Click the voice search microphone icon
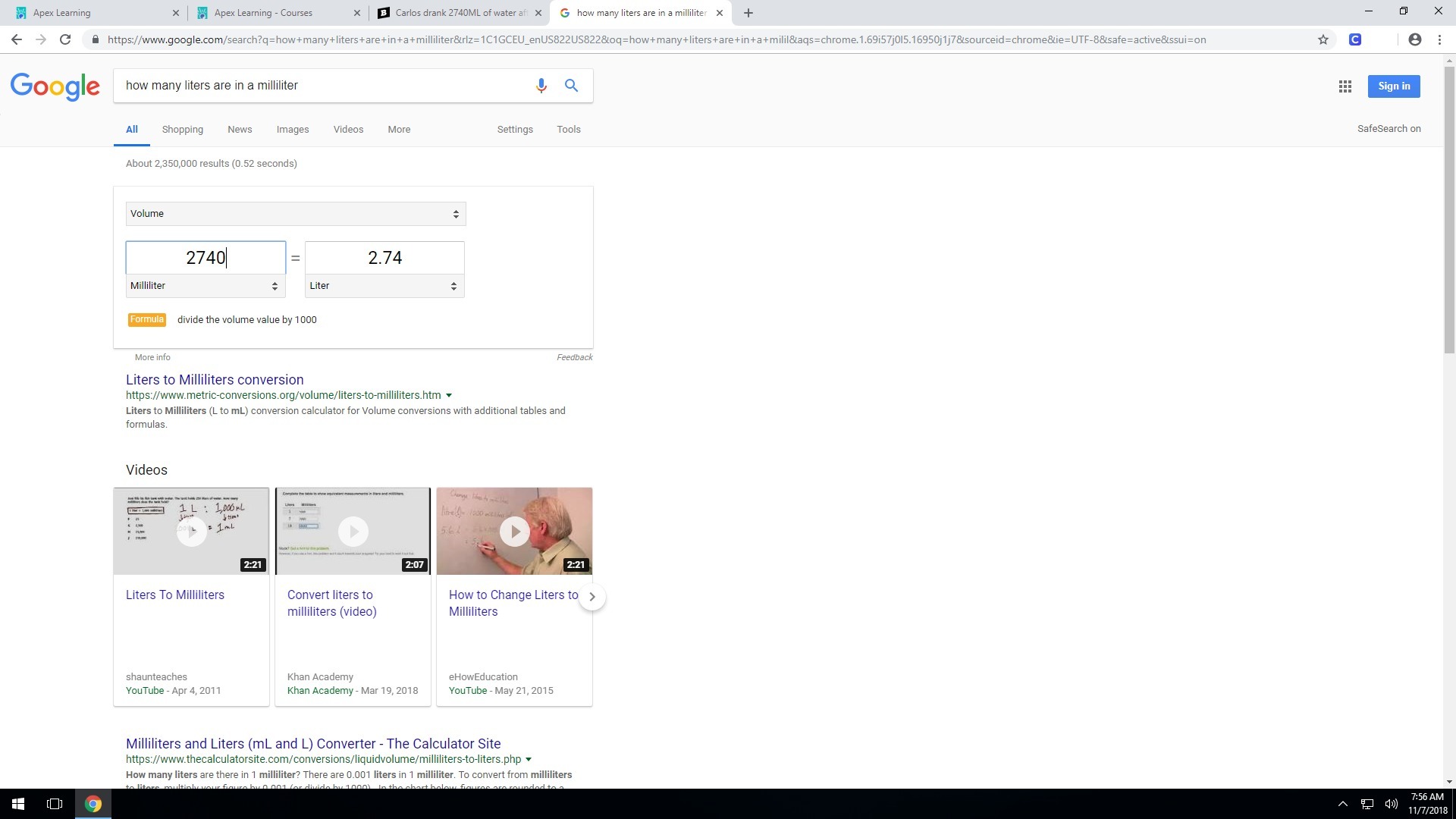Screen dimensions: 1456x819 click(x=541, y=86)
